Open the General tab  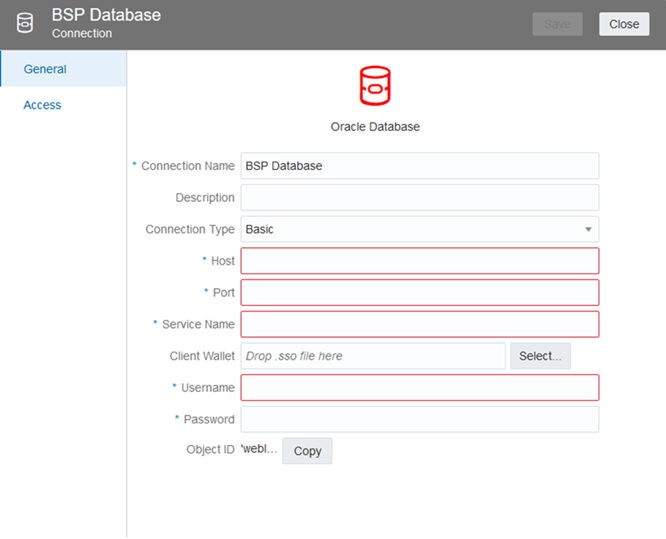(63, 69)
